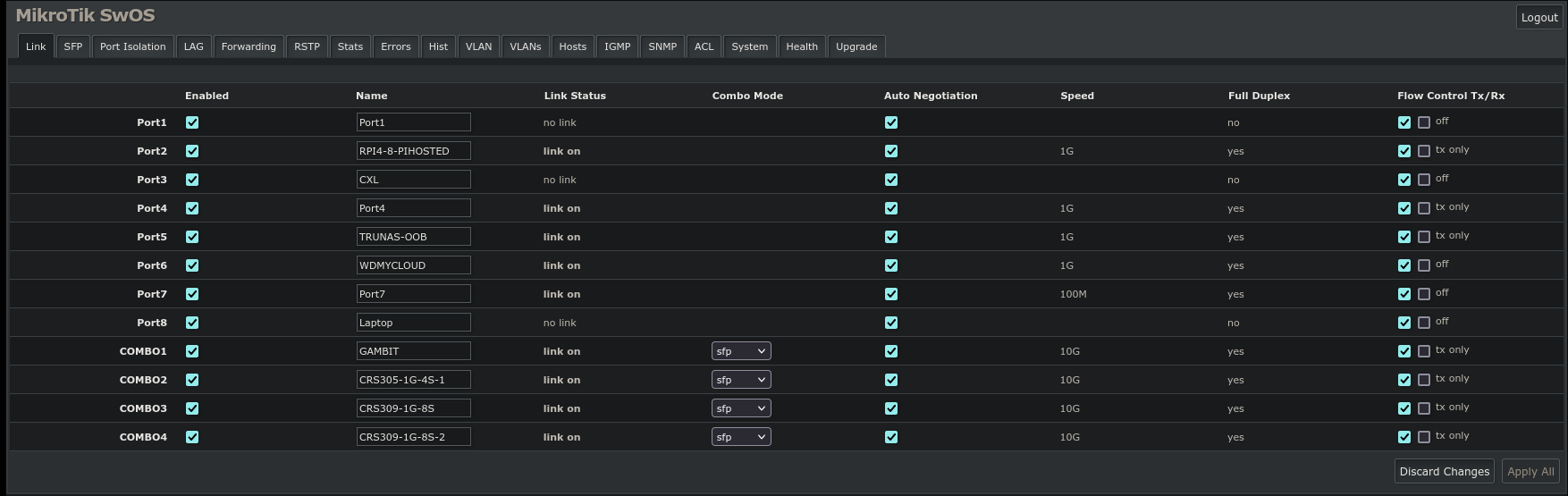This screenshot has height=496, width=1568.
Task: Switch to the VLANs tab
Action: pos(525,46)
